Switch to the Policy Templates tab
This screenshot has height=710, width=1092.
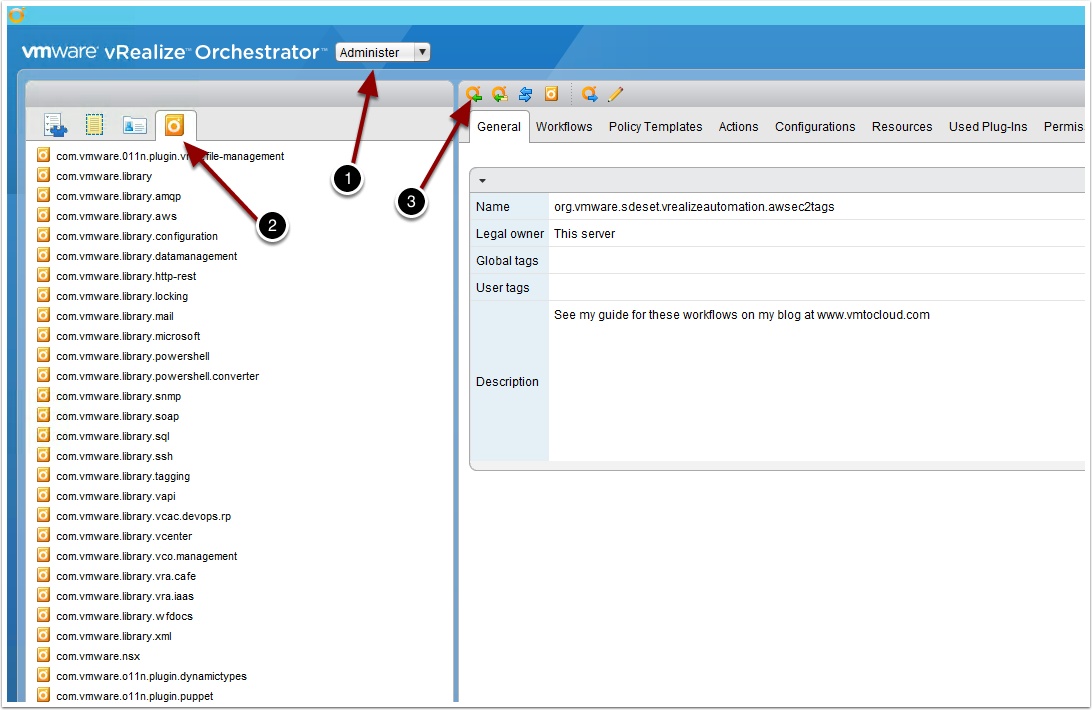[655, 127]
